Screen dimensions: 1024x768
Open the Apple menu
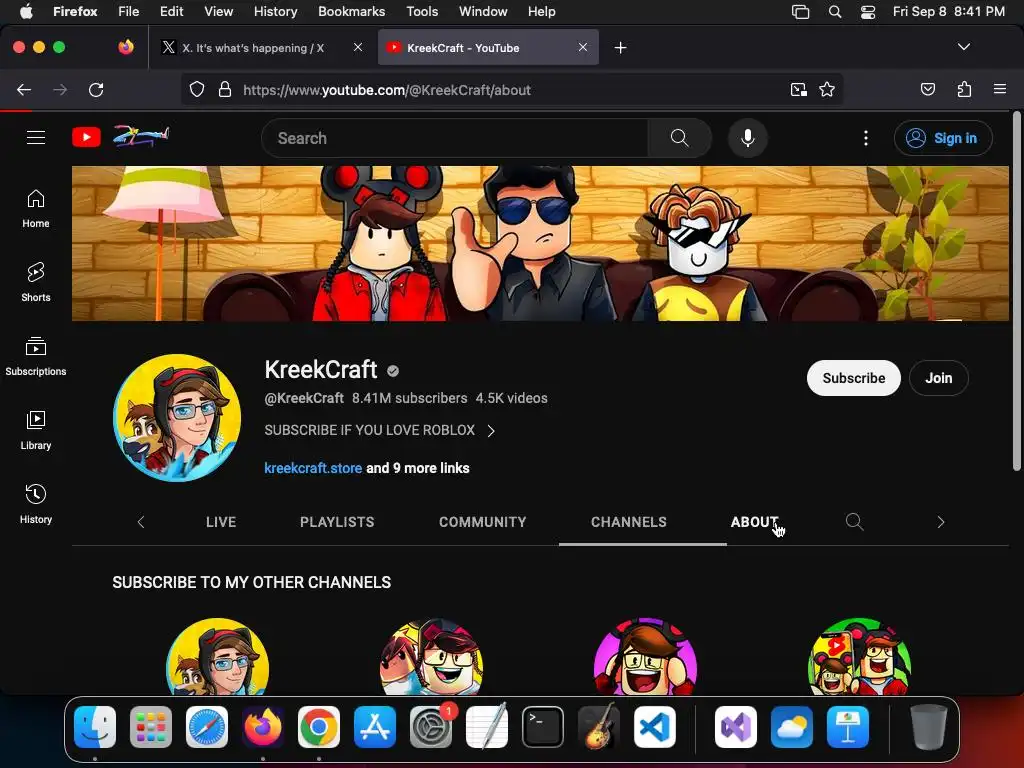pos(26,11)
